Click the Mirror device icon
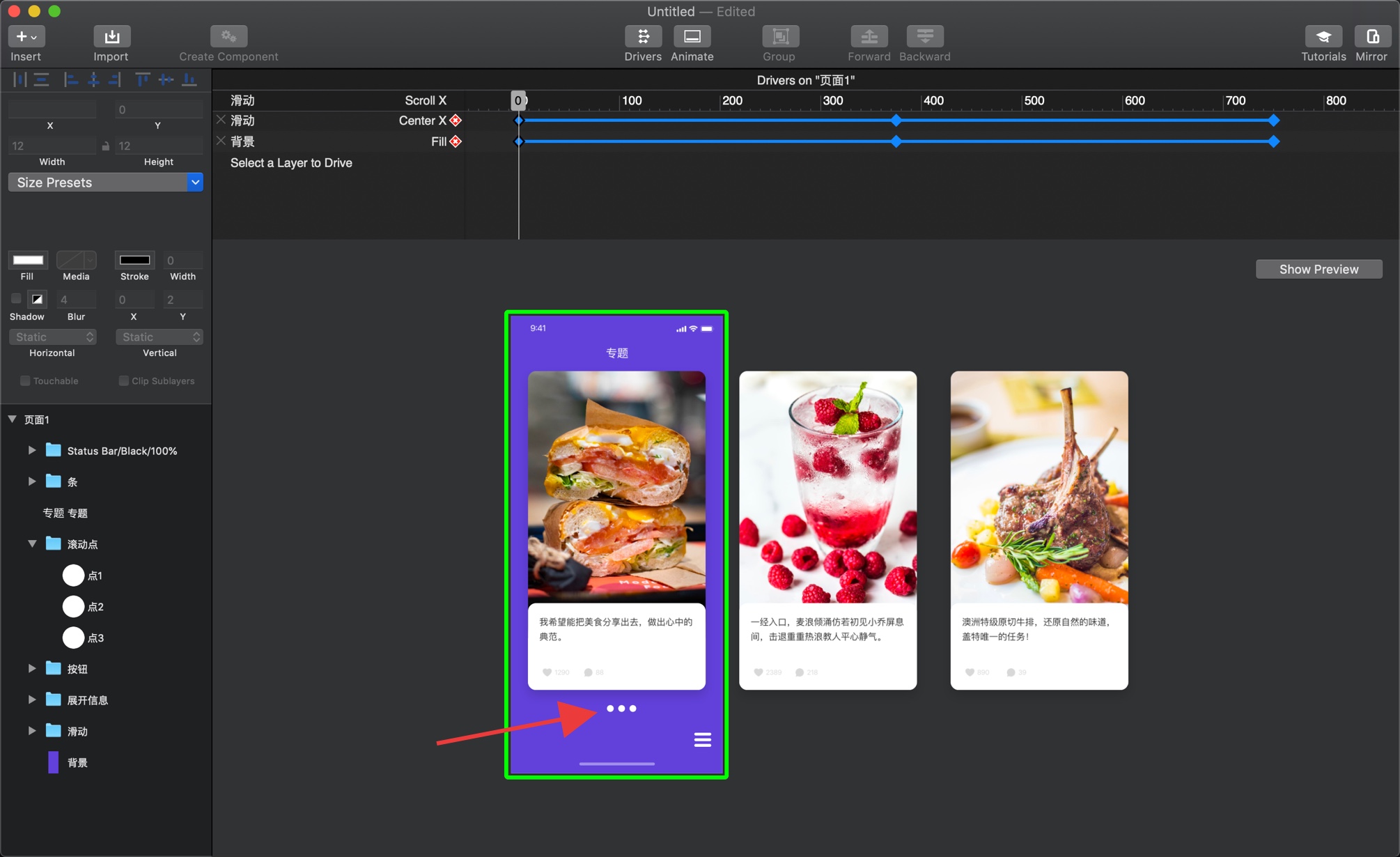Screen dimensions: 1400x857 pyautogui.click(x=1371, y=36)
